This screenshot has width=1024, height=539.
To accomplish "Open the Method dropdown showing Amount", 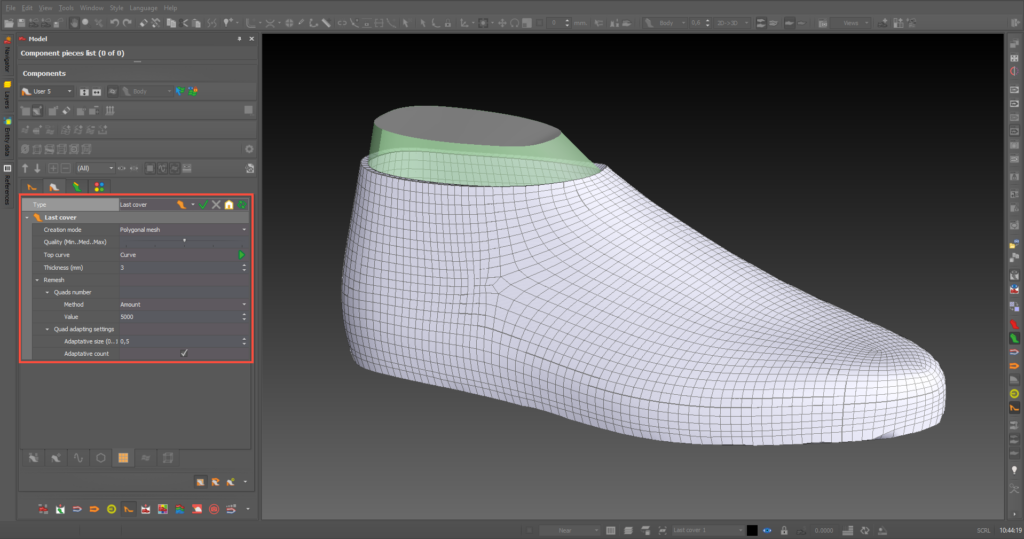I will click(x=244, y=304).
